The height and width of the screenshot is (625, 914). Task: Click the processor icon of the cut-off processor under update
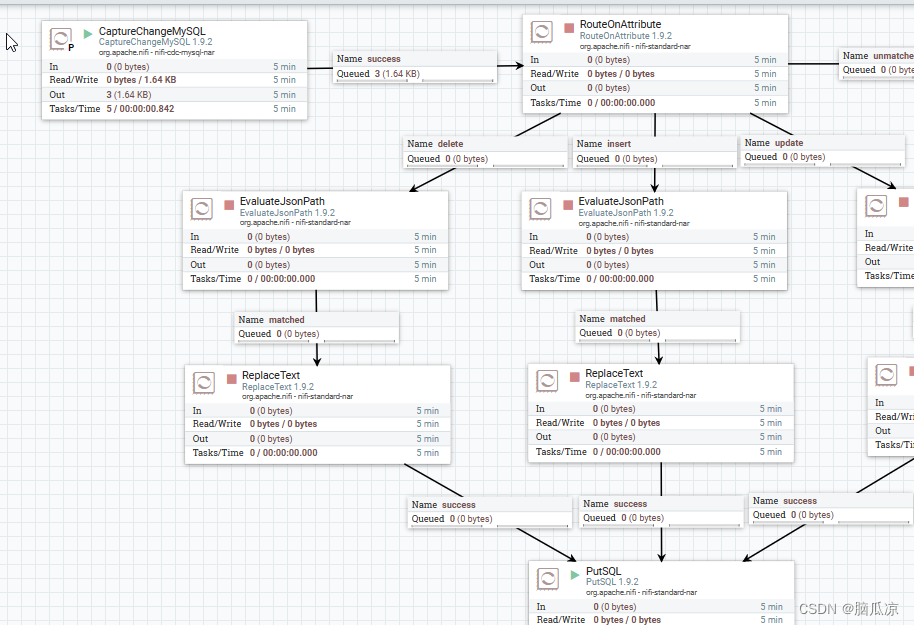coord(876,206)
